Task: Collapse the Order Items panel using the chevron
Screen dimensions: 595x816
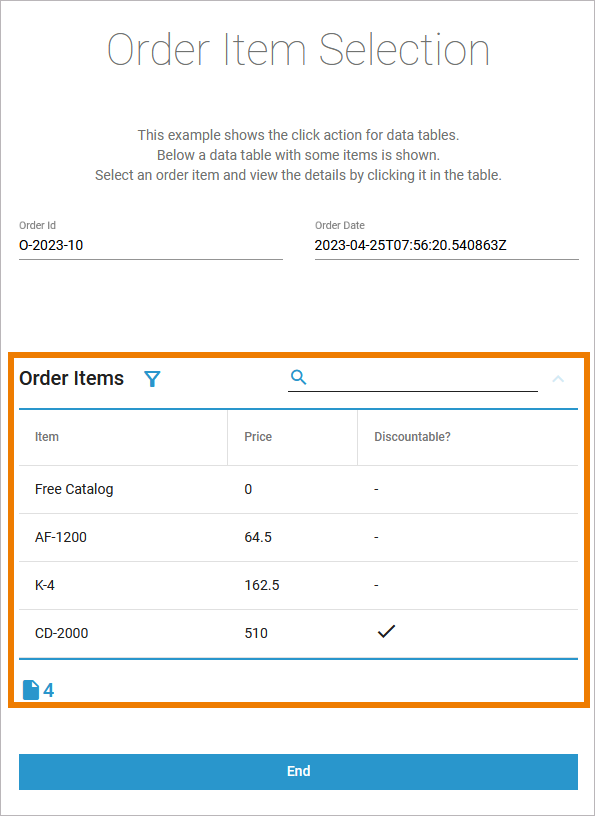Action: (x=558, y=380)
